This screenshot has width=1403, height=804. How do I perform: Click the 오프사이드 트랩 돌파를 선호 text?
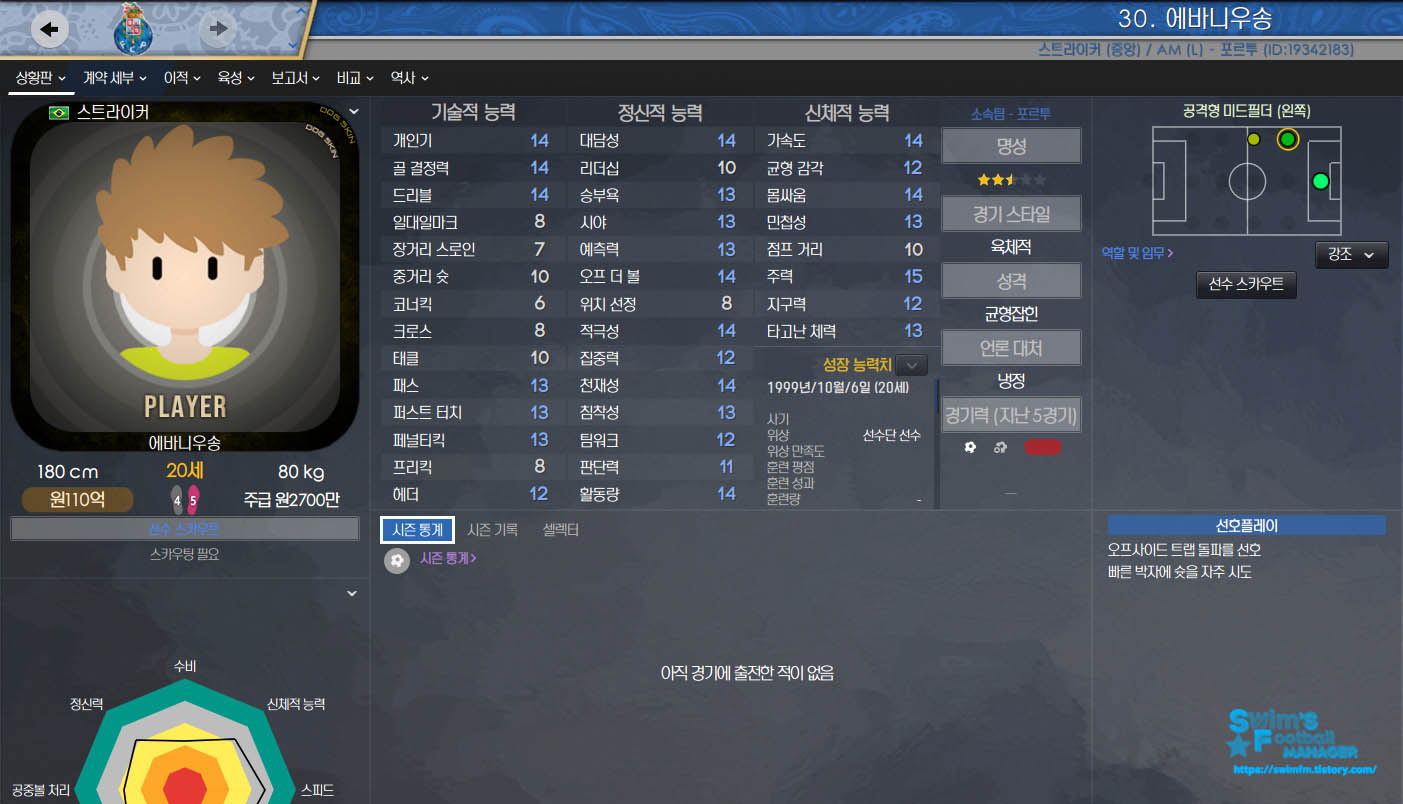[1184, 550]
